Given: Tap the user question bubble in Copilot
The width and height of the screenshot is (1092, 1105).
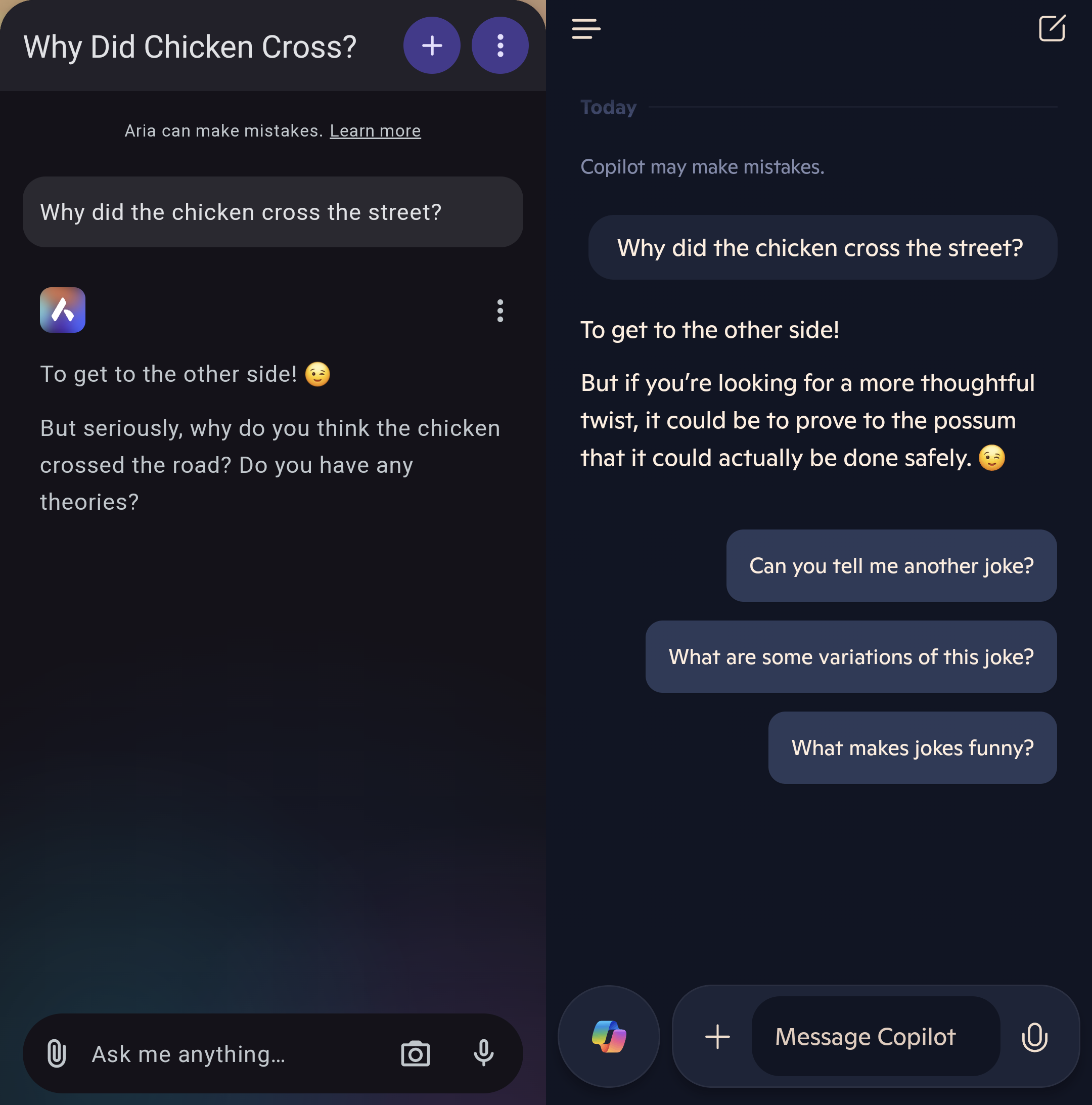Looking at the screenshot, I should (x=822, y=248).
